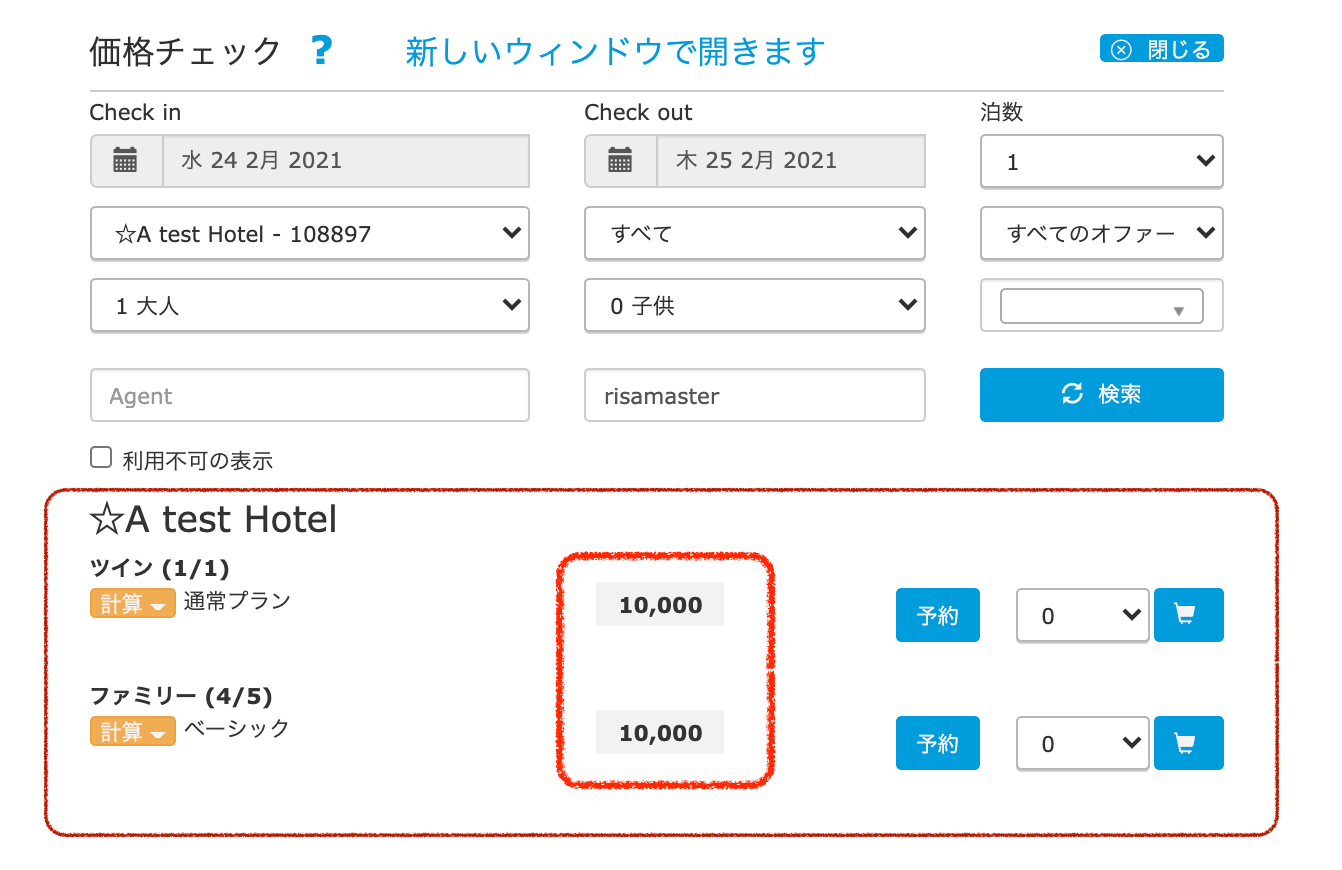Click the Check out calendar icon
The image size is (1342, 870).
(x=620, y=160)
